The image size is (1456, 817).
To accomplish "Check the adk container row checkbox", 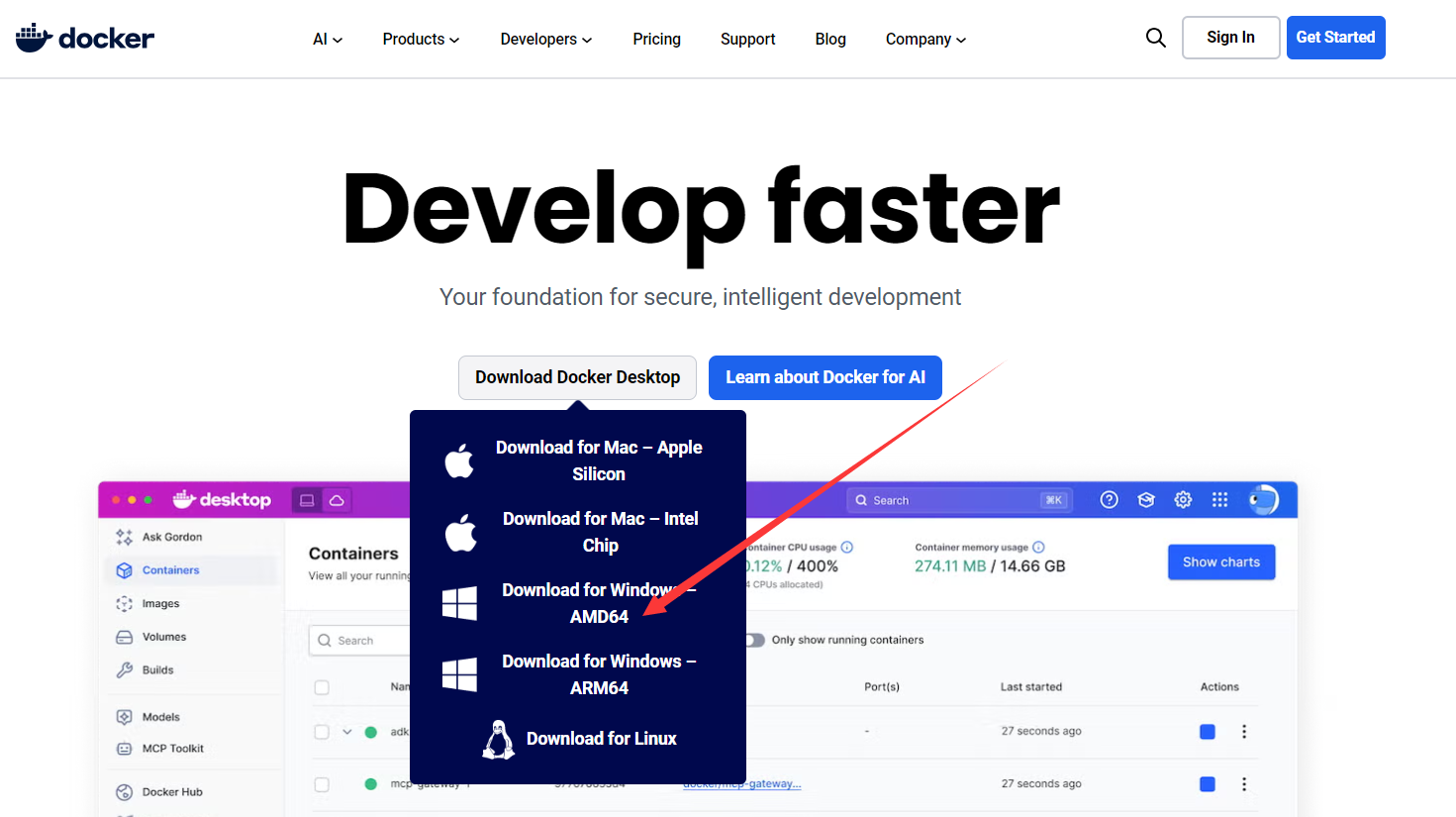I will pos(322,732).
